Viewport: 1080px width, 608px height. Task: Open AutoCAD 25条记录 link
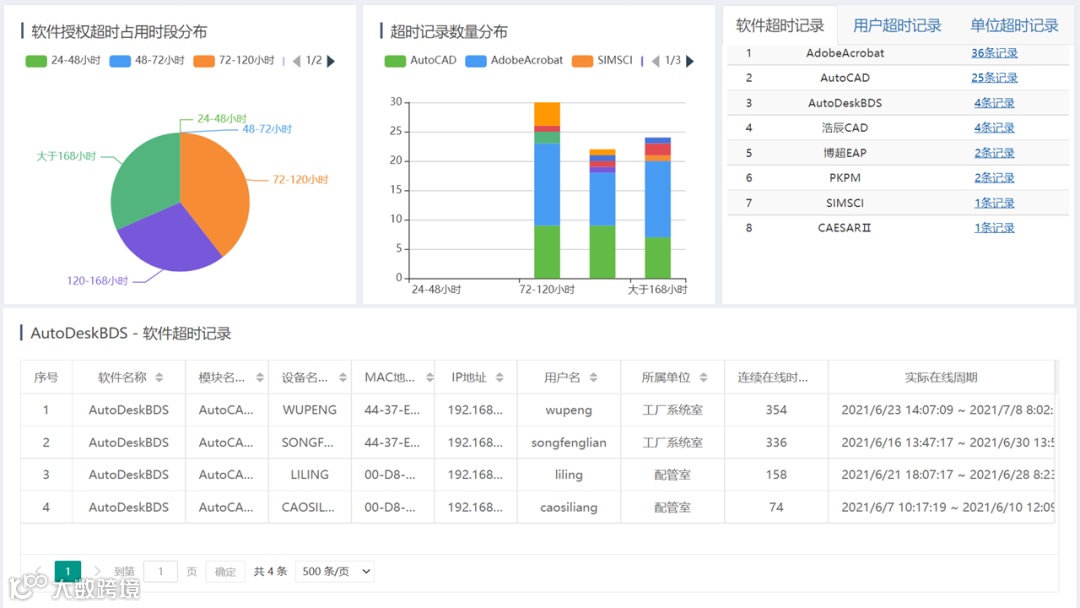click(994, 78)
